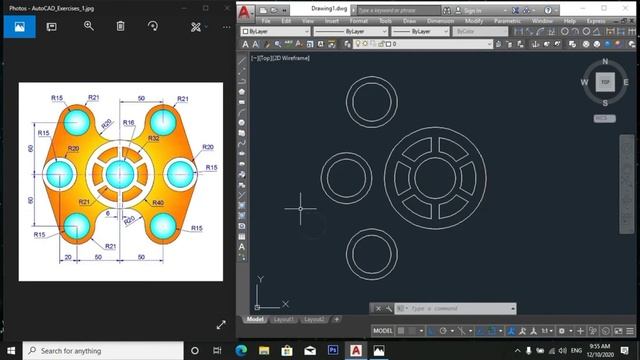Viewport: 640px width, 360px height.
Task: Click the Photos fullscreen arrows icon
Action: [x=221, y=325]
